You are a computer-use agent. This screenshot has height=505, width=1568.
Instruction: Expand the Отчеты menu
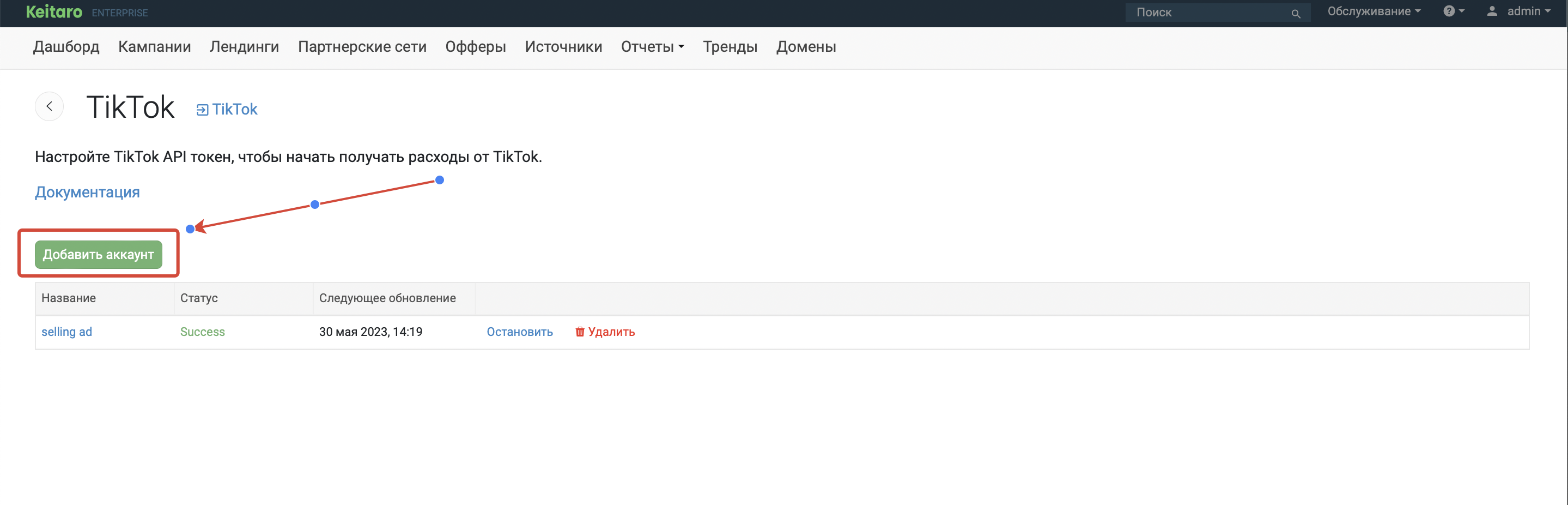(x=653, y=47)
